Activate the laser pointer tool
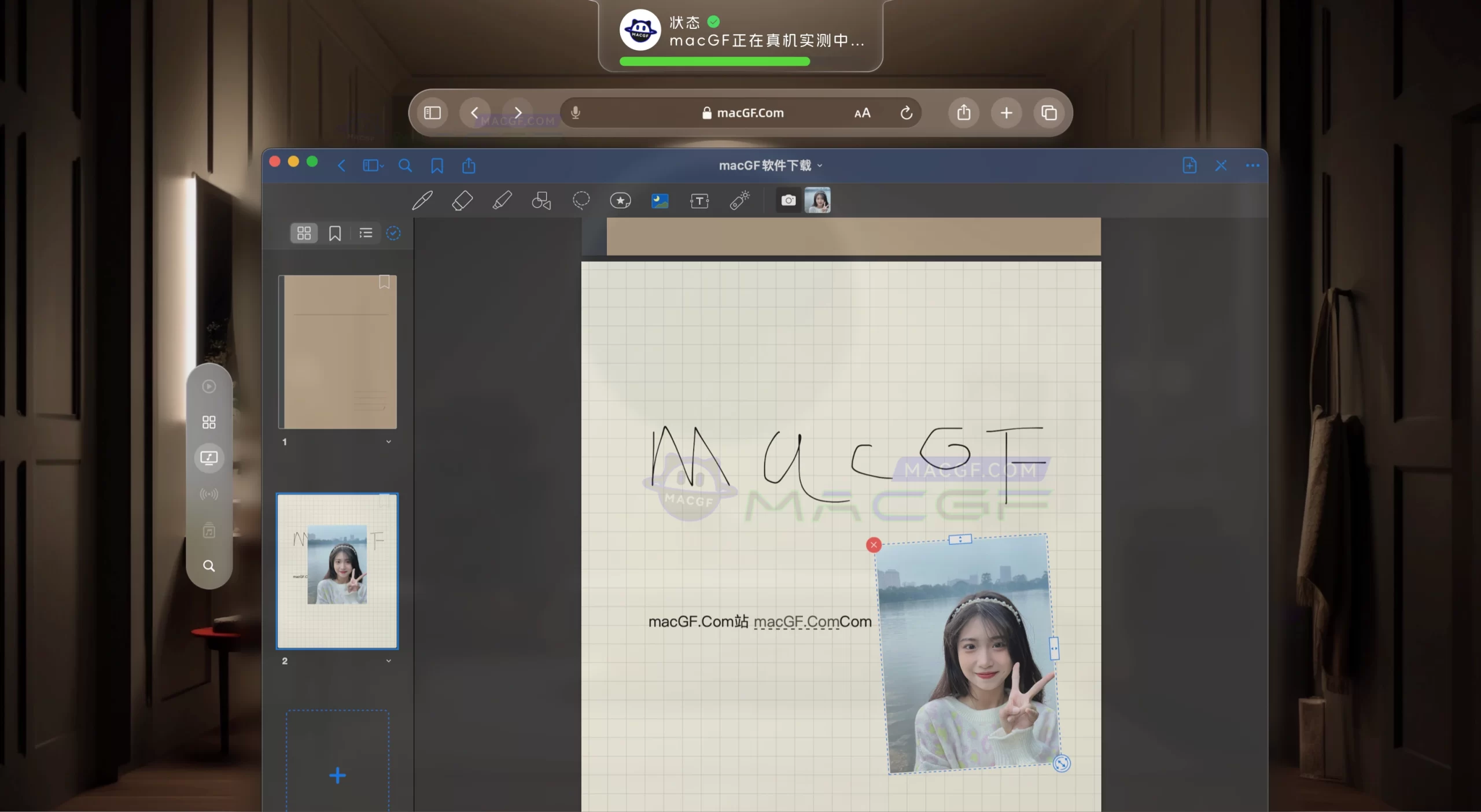Viewport: 1481px width, 812px height. click(x=739, y=201)
